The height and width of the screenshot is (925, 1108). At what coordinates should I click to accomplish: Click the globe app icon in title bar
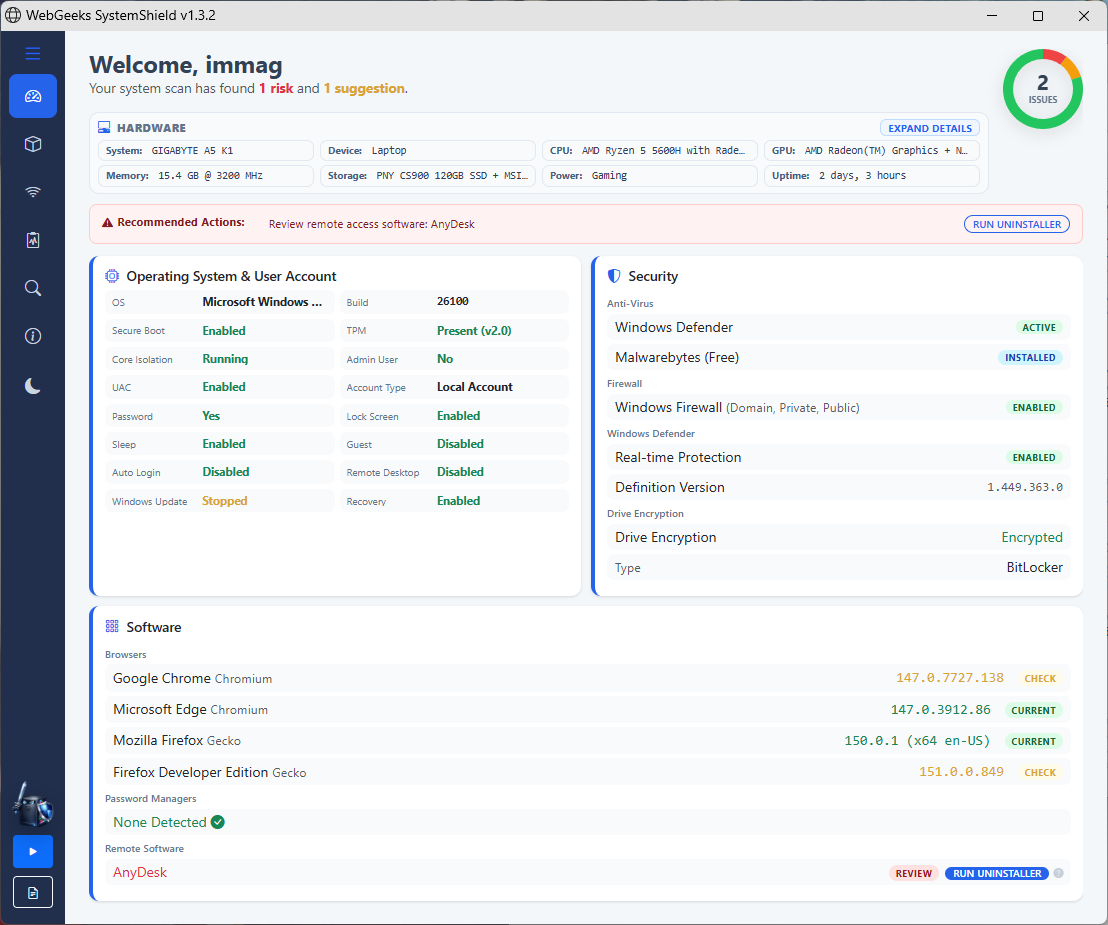13,16
